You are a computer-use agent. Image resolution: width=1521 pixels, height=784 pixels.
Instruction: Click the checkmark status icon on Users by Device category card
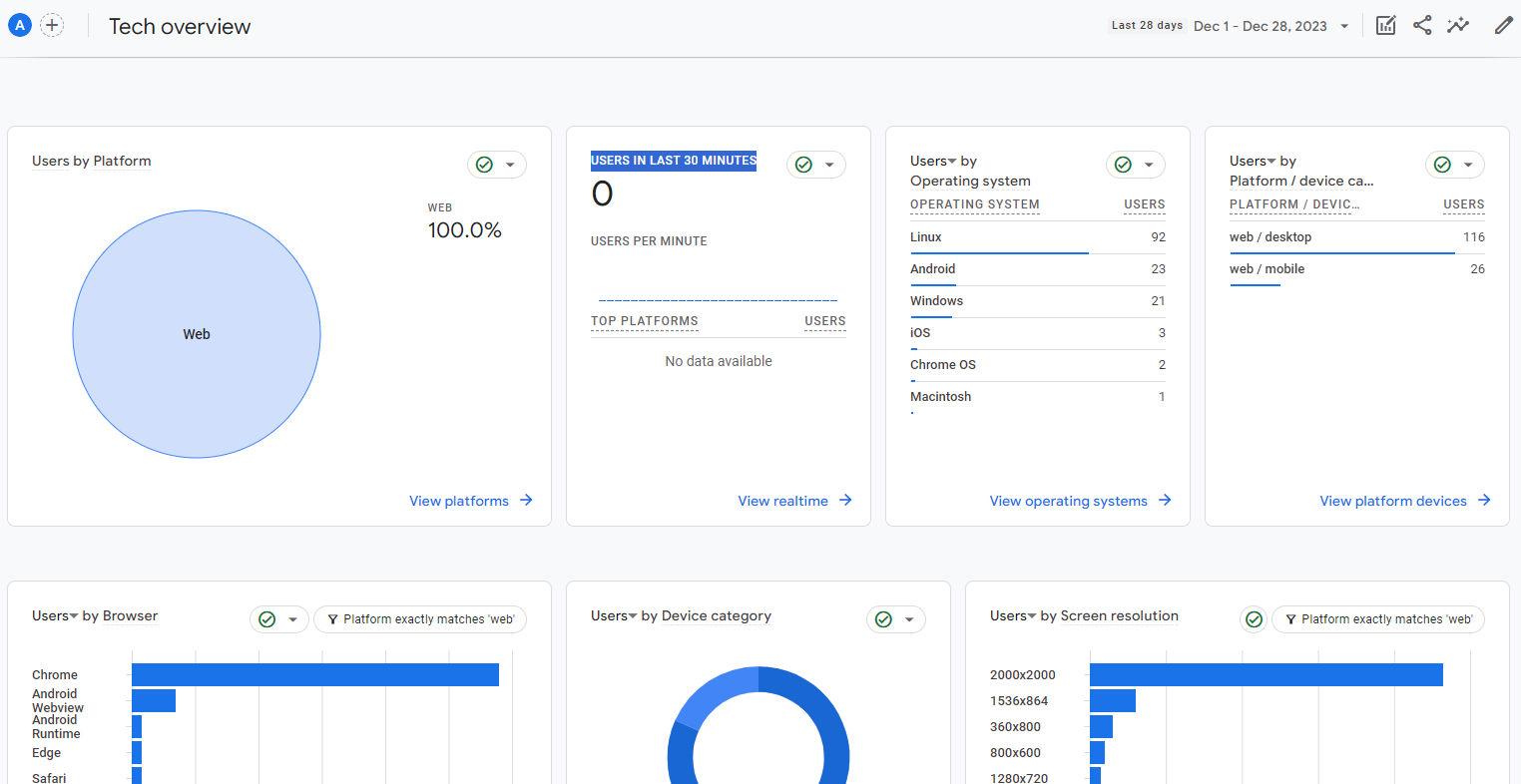[883, 619]
